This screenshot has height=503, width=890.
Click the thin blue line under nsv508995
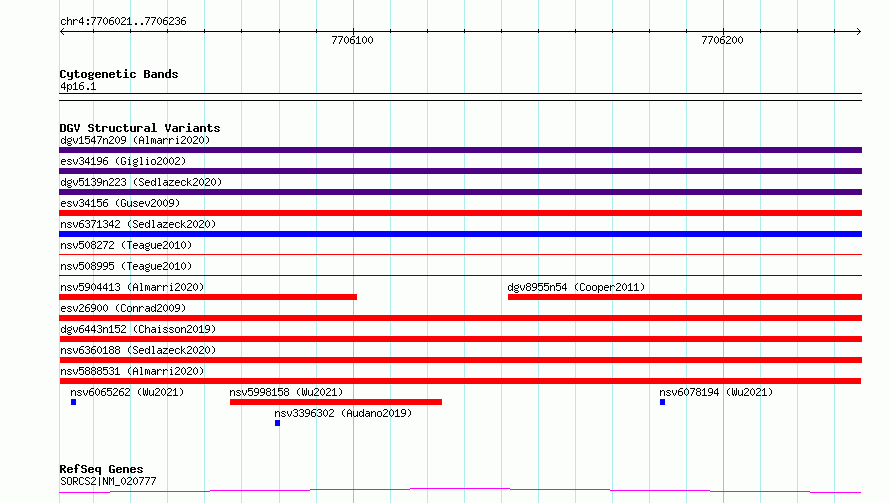(460, 275)
